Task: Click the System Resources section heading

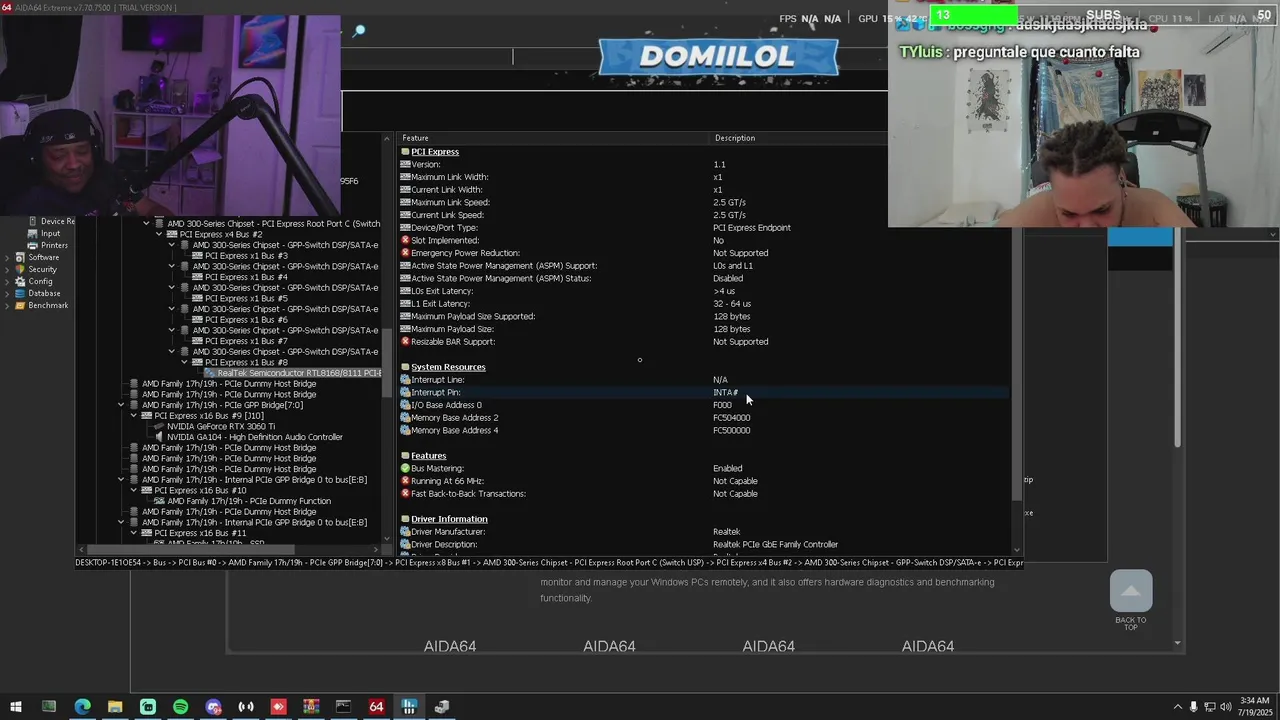Action: tap(448, 367)
